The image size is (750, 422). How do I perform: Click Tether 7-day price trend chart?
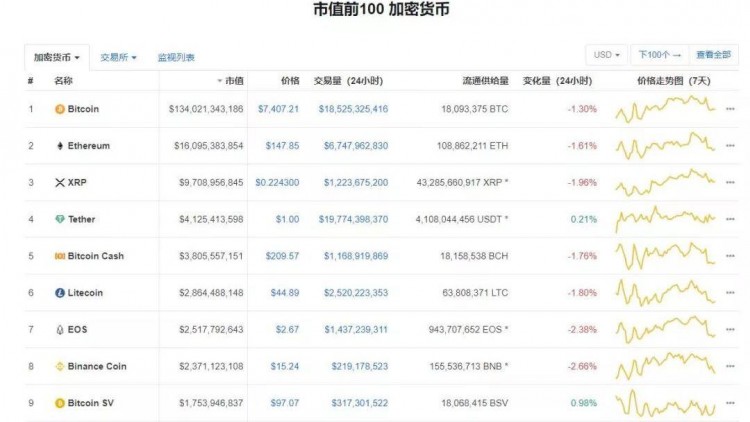click(x=665, y=219)
